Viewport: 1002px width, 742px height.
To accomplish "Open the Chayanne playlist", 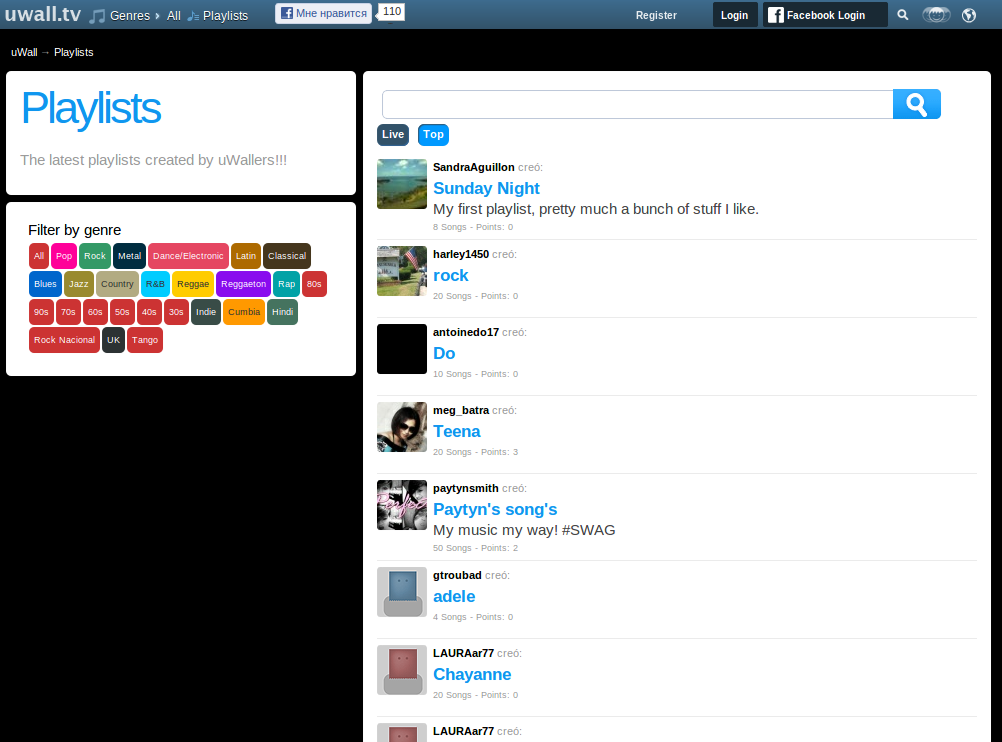I will (472, 674).
